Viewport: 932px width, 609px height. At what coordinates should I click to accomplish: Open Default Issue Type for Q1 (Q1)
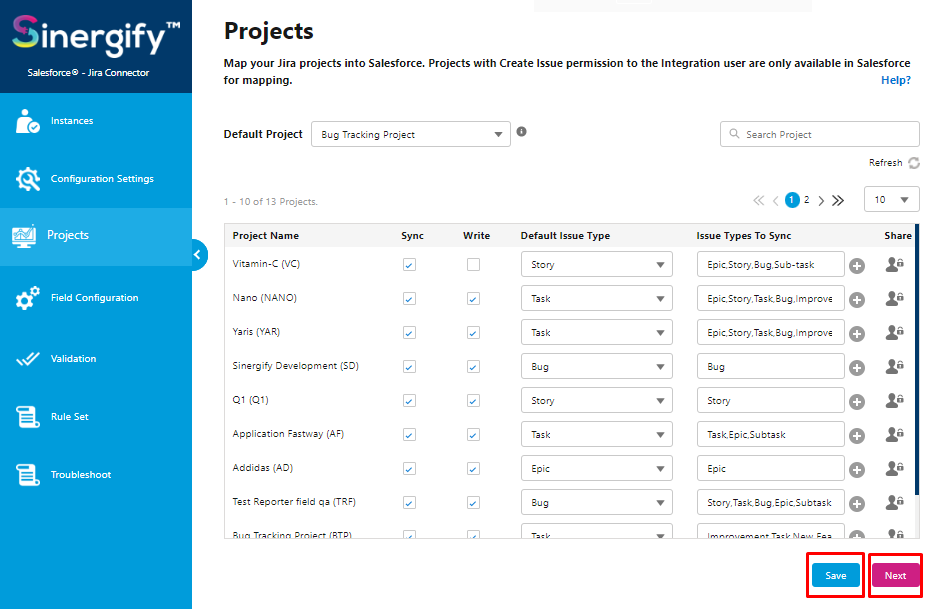click(597, 400)
